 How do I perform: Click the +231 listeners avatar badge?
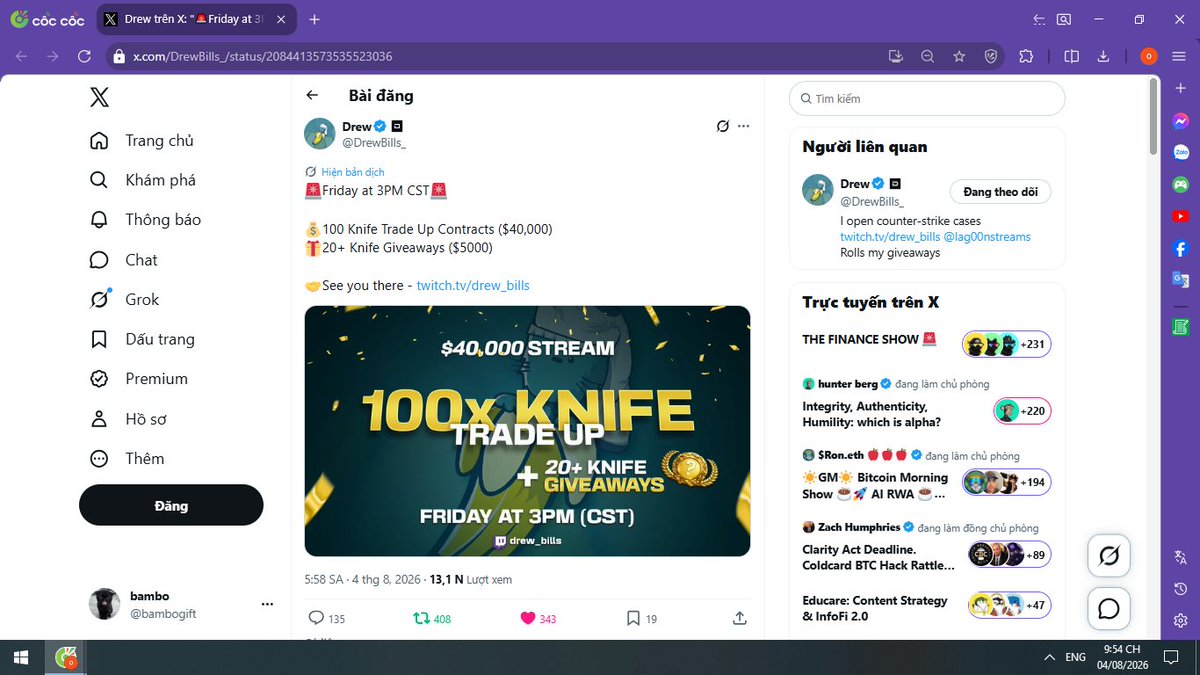[1007, 344]
